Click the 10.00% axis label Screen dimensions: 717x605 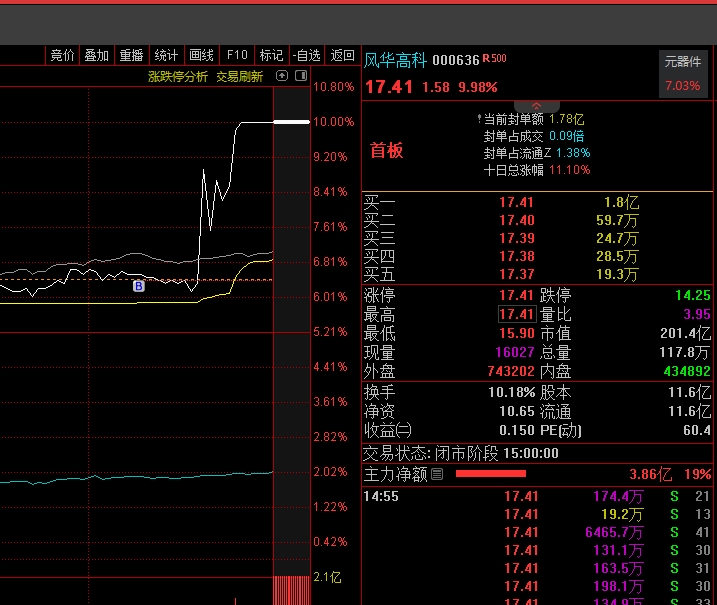(333, 122)
